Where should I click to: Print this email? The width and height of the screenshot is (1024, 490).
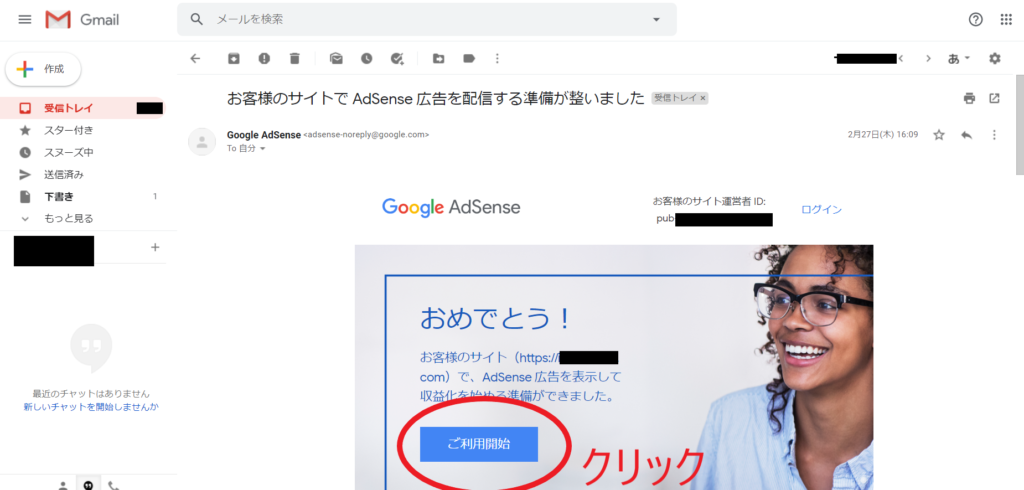tap(969, 99)
